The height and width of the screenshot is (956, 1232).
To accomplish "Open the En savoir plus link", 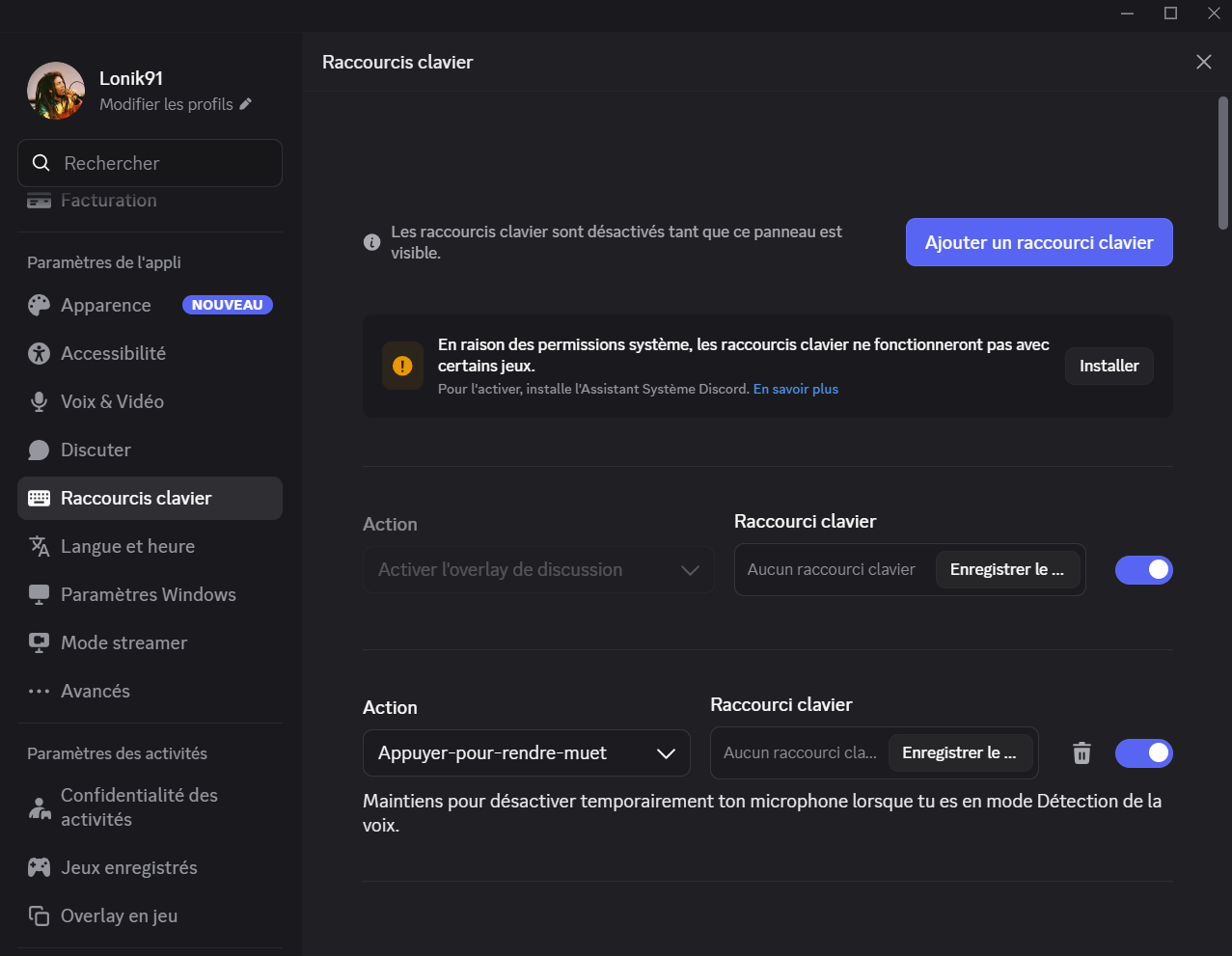I will click(796, 389).
